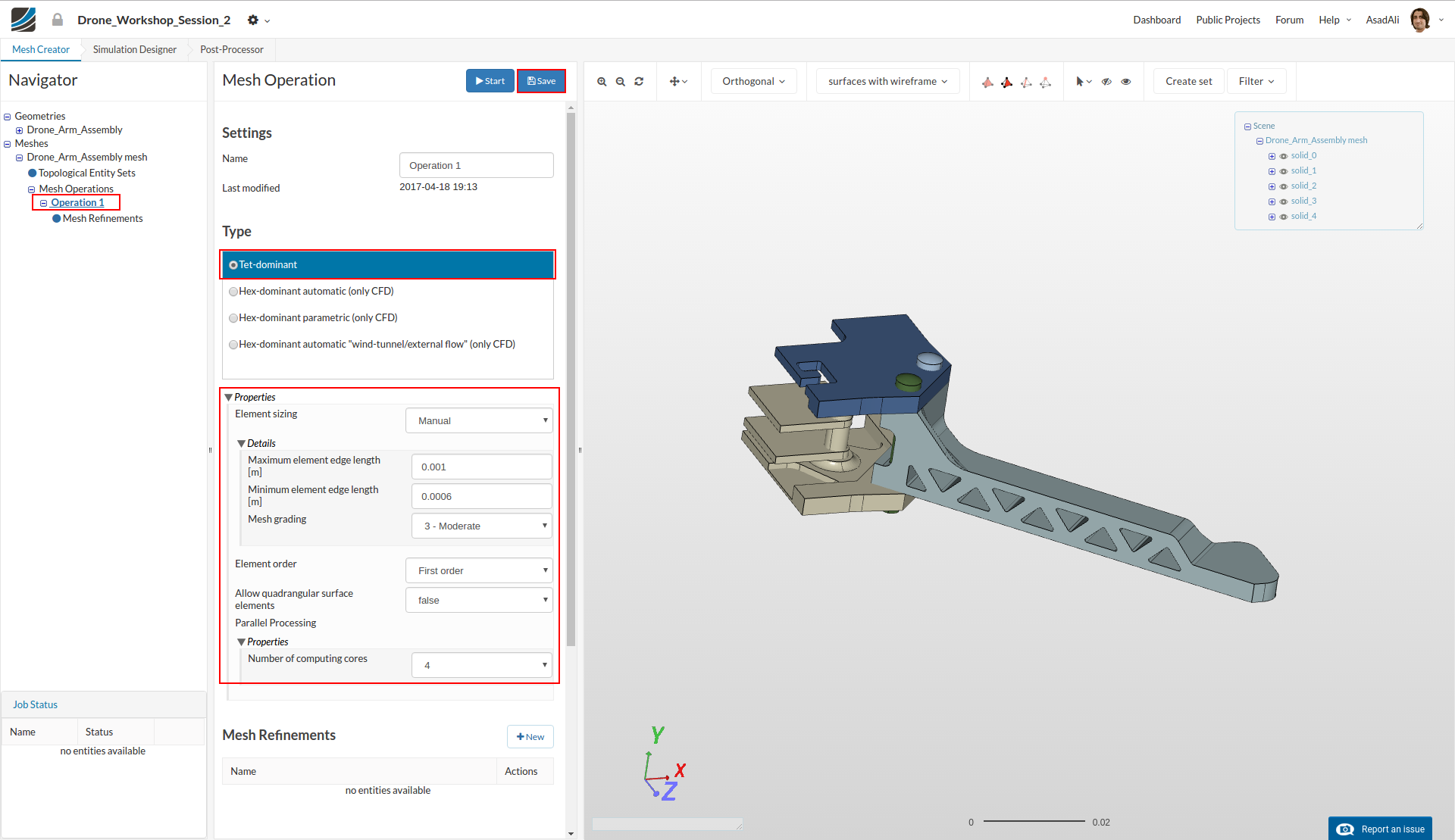Switch to the Simulation Designer tab

click(135, 50)
